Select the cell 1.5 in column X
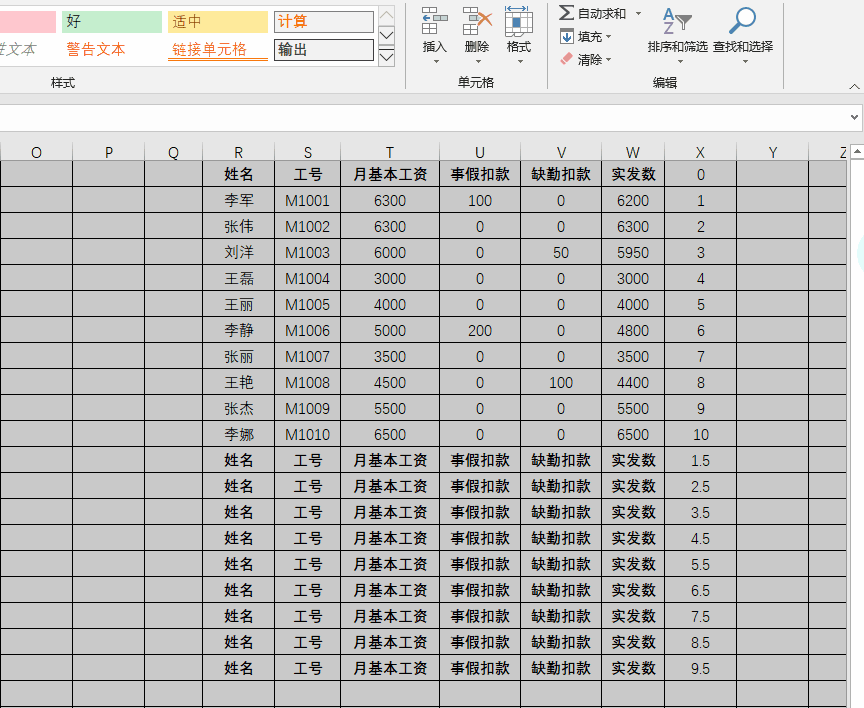Image resolution: width=864 pixels, height=708 pixels. point(700,460)
